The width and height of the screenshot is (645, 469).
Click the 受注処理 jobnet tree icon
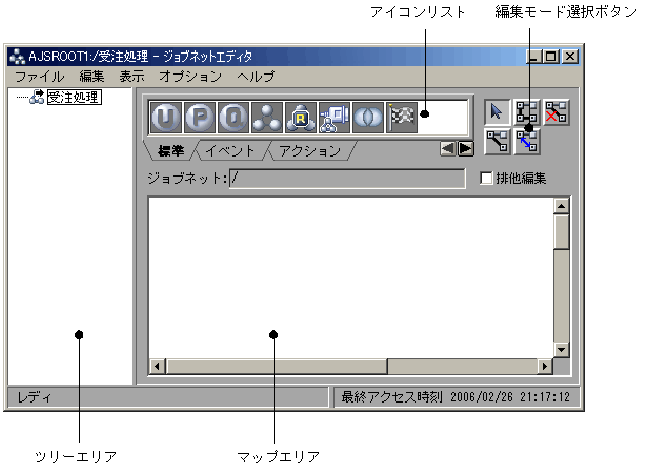[x=37, y=97]
